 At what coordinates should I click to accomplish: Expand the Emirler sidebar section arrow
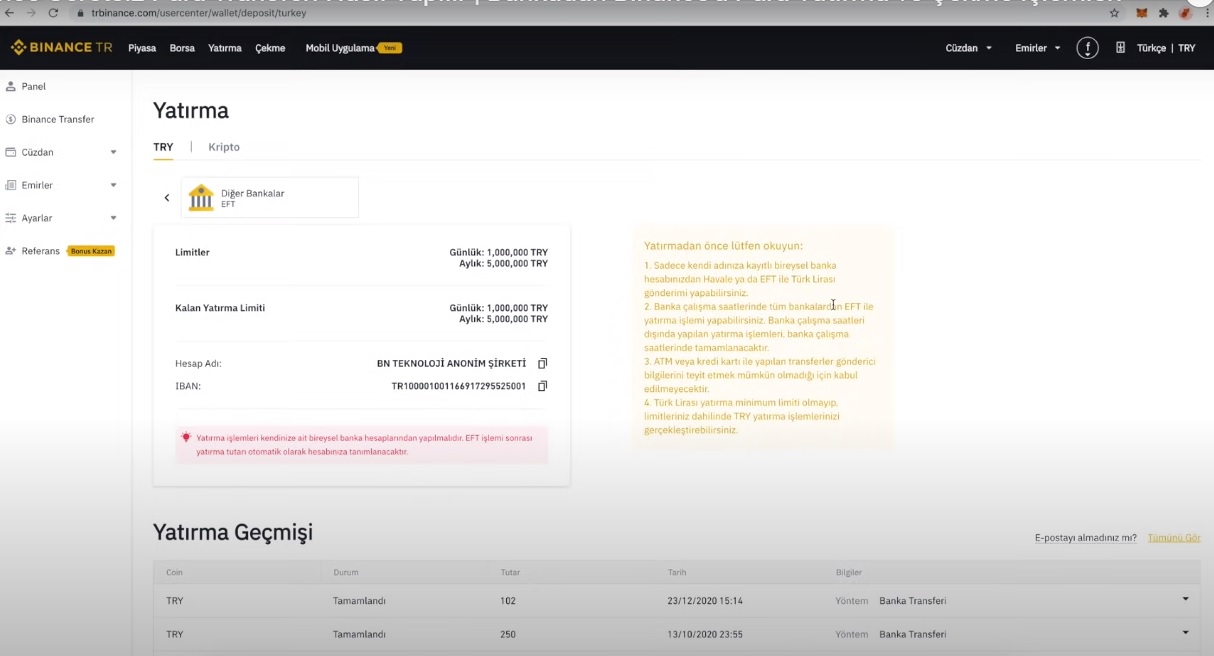(x=113, y=186)
